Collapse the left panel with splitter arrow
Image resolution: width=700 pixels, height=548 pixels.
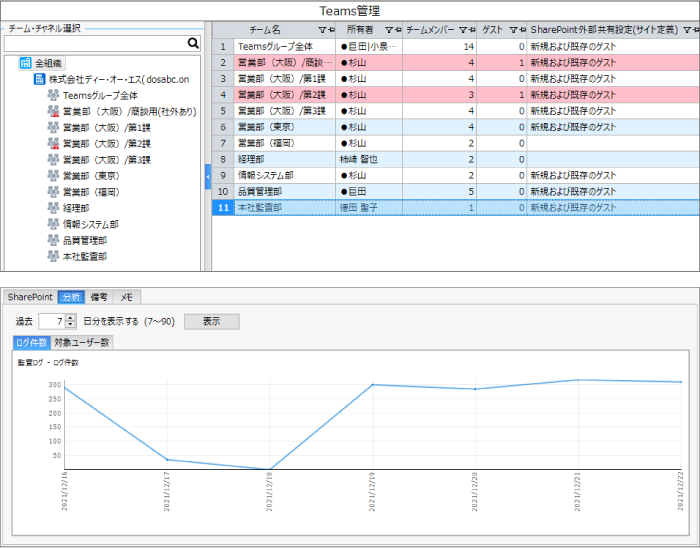(208, 177)
